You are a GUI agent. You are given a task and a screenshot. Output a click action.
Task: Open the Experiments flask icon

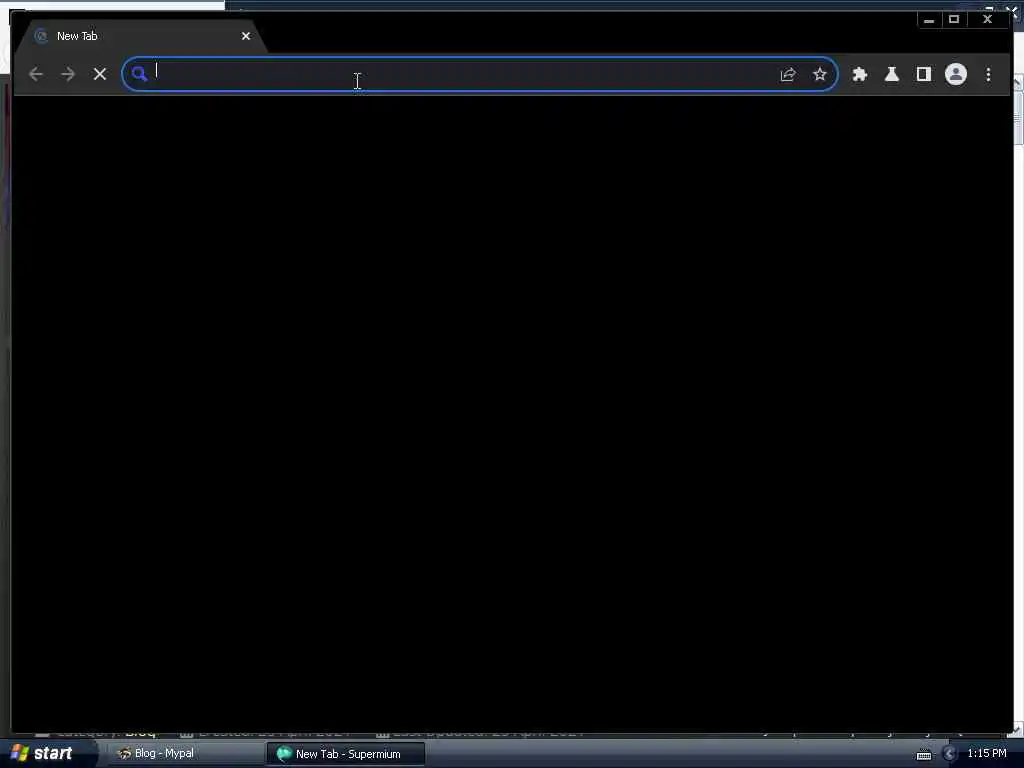(891, 74)
